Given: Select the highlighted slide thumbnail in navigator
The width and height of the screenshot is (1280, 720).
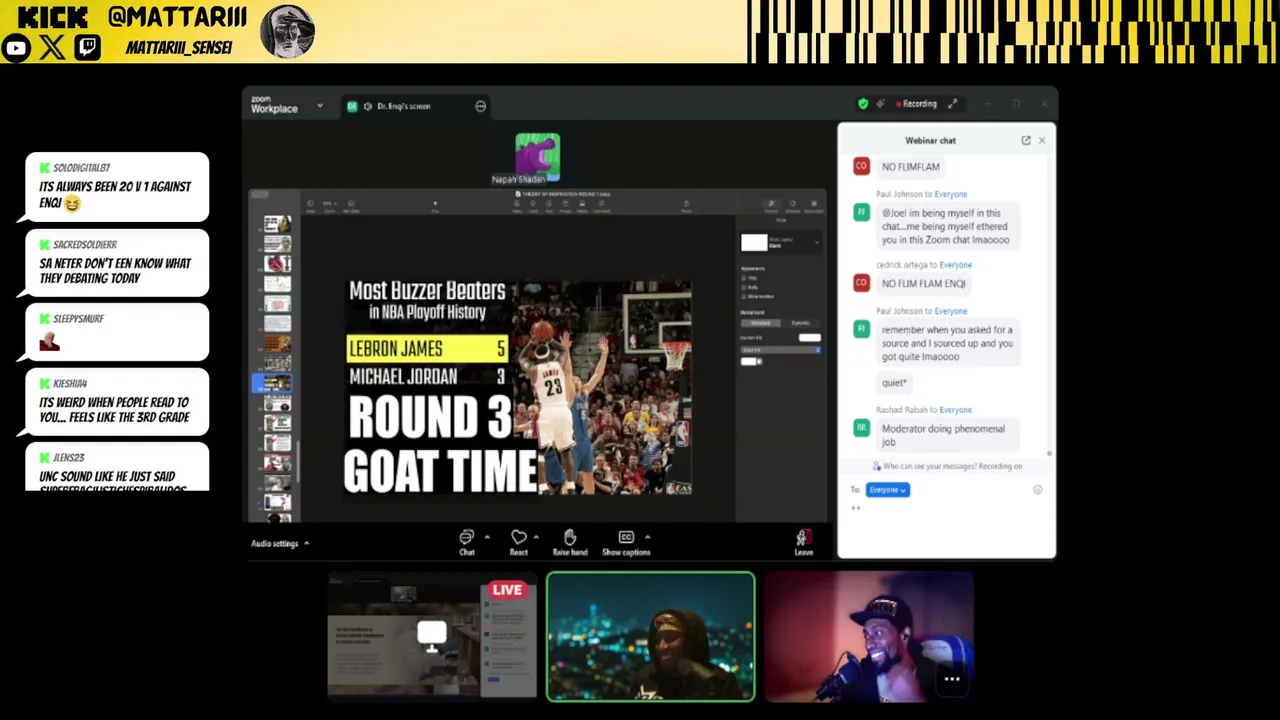Looking at the screenshot, I should tap(277, 383).
